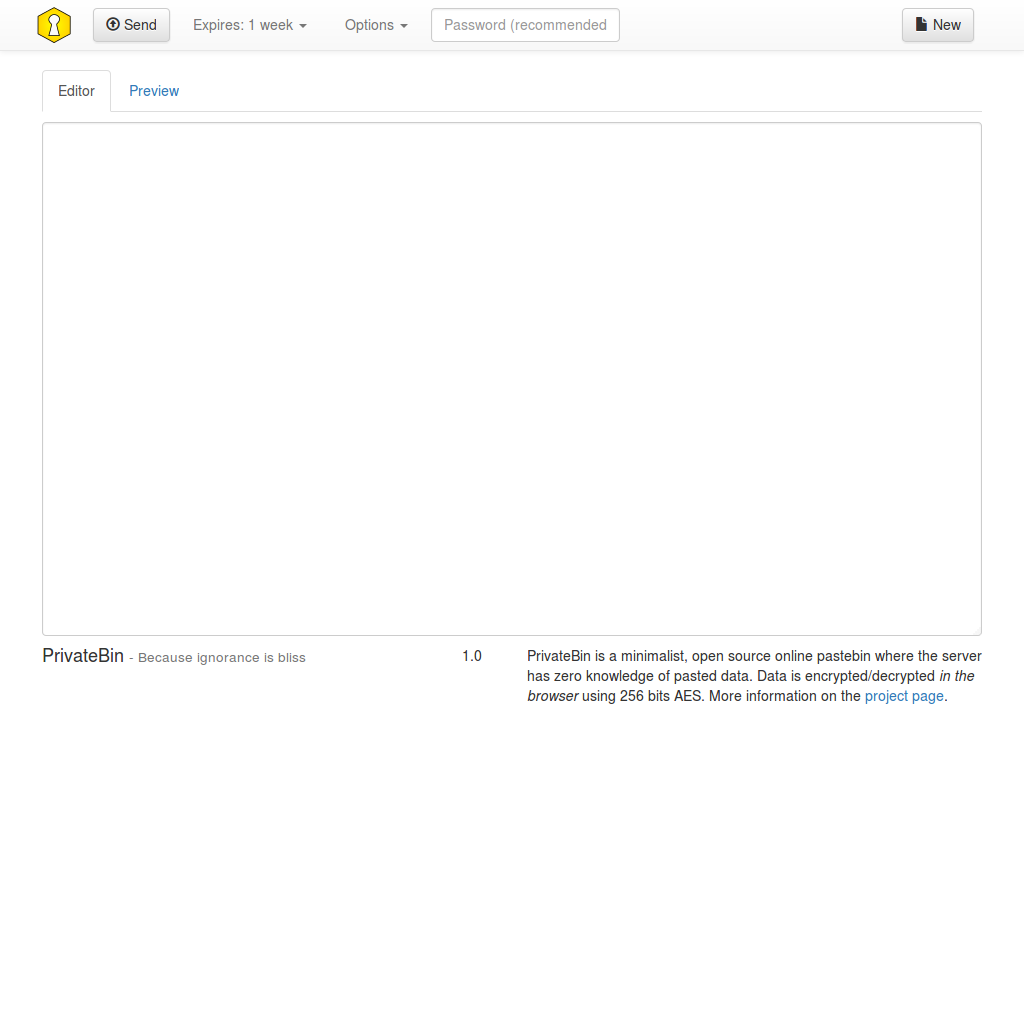The width and height of the screenshot is (1024, 1024).
Task: Click the Send toolbar control
Action: click(x=131, y=24)
